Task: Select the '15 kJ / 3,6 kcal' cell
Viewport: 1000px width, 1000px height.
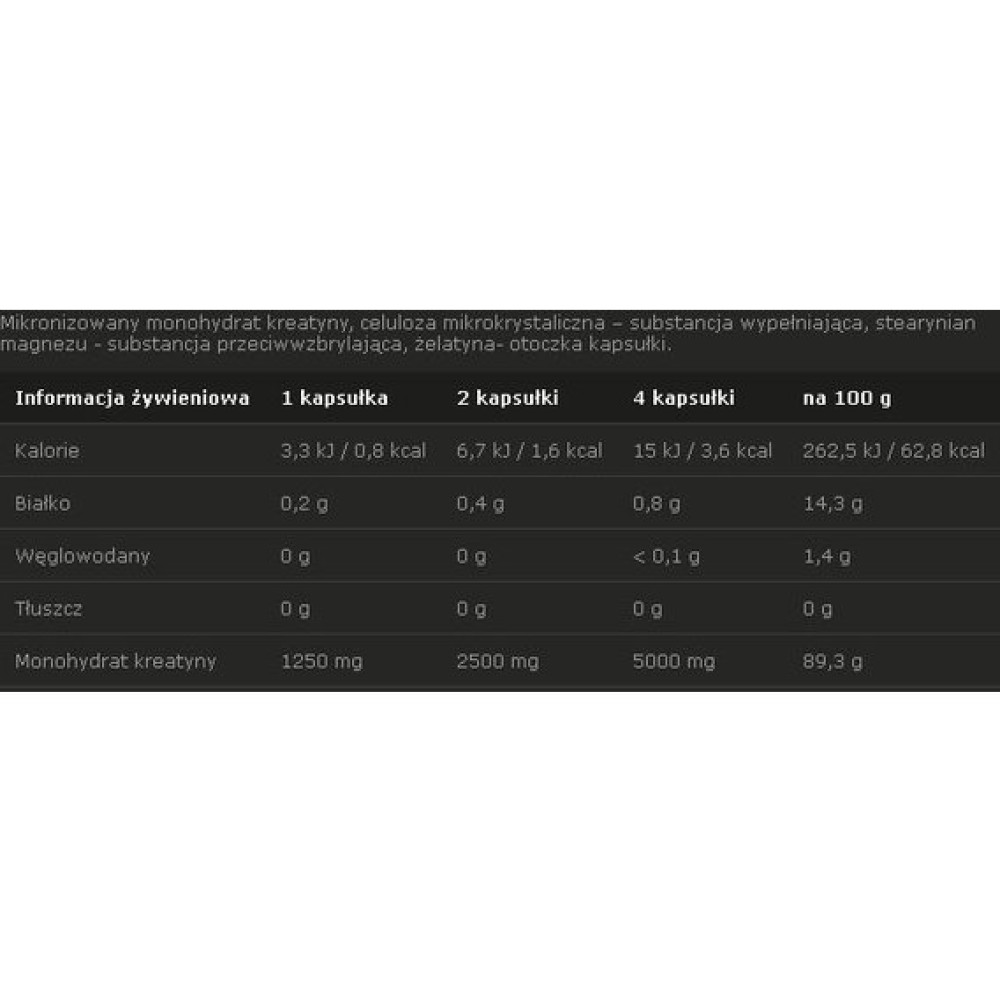Action: coord(702,451)
